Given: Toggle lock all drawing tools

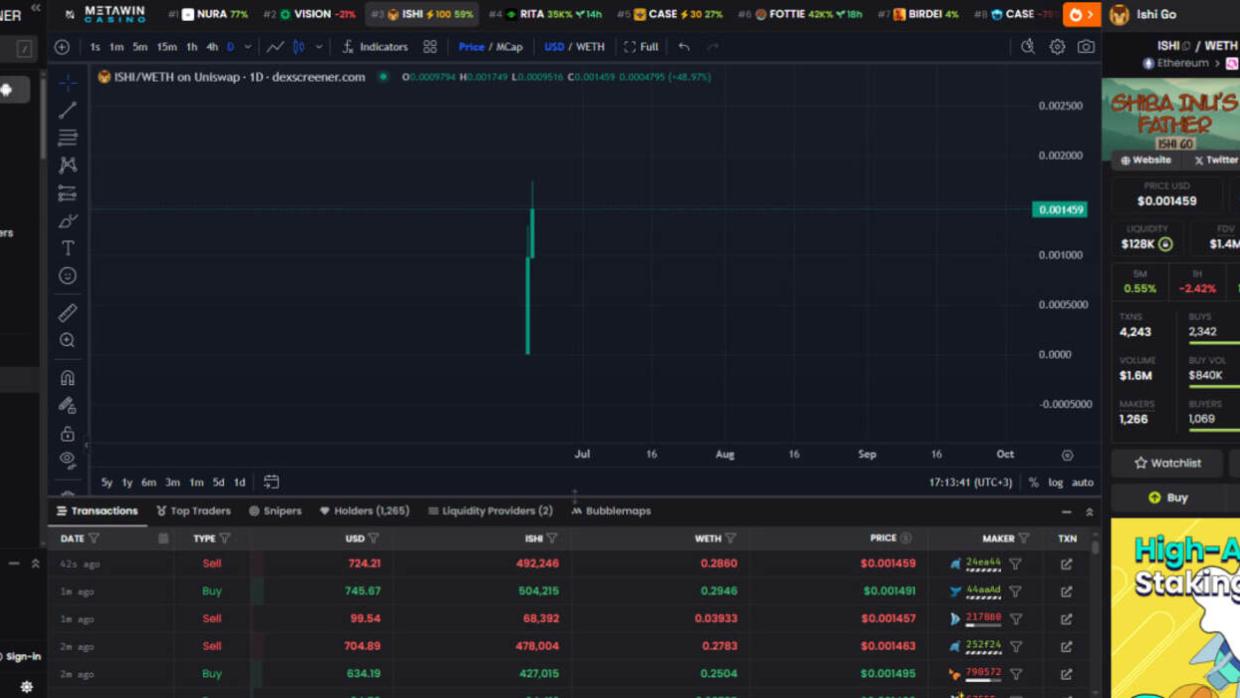Looking at the screenshot, I should (x=67, y=433).
